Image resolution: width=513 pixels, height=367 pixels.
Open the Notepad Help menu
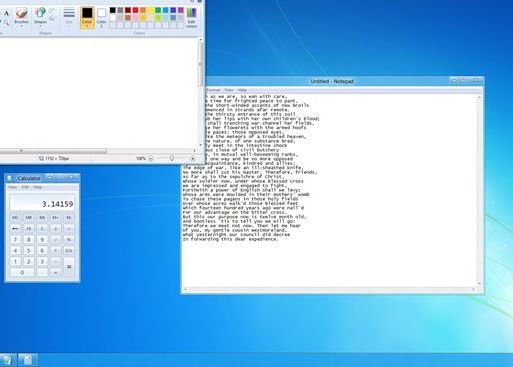tap(242, 90)
